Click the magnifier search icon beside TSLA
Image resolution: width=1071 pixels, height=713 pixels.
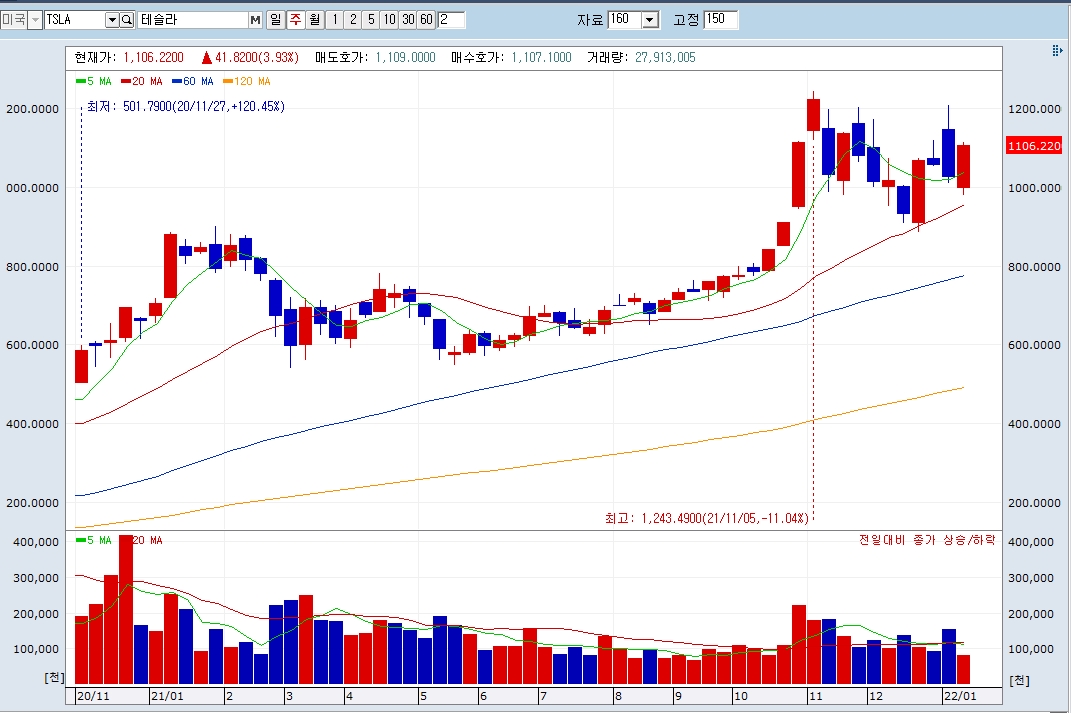127,20
